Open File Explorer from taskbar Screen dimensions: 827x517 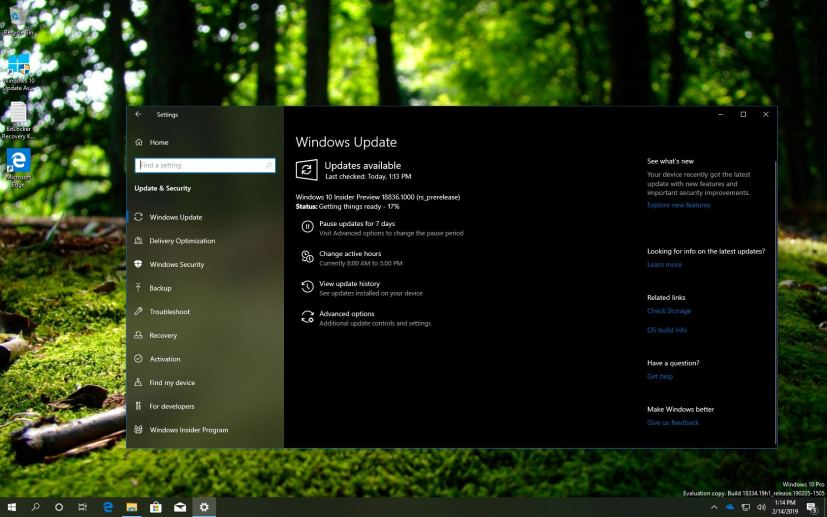[132, 507]
